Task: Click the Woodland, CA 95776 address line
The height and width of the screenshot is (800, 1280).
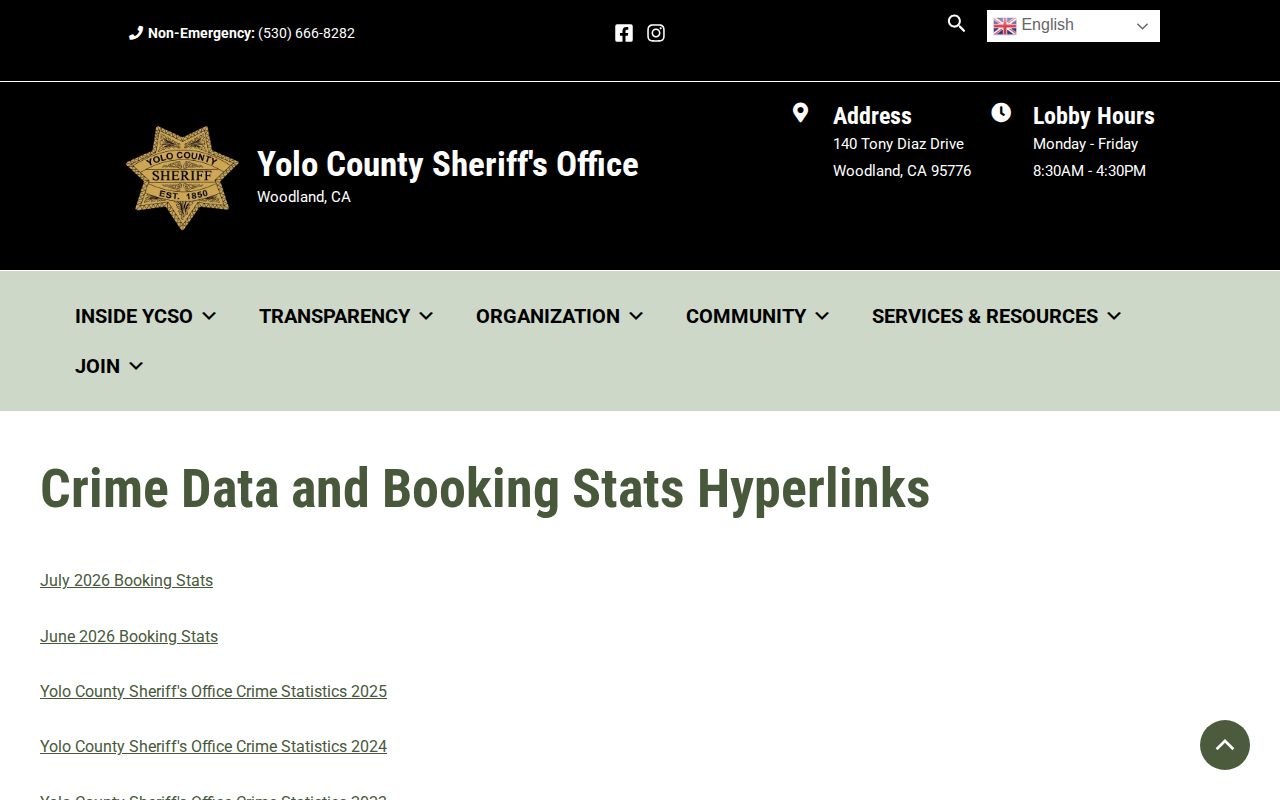Action: pos(902,171)
